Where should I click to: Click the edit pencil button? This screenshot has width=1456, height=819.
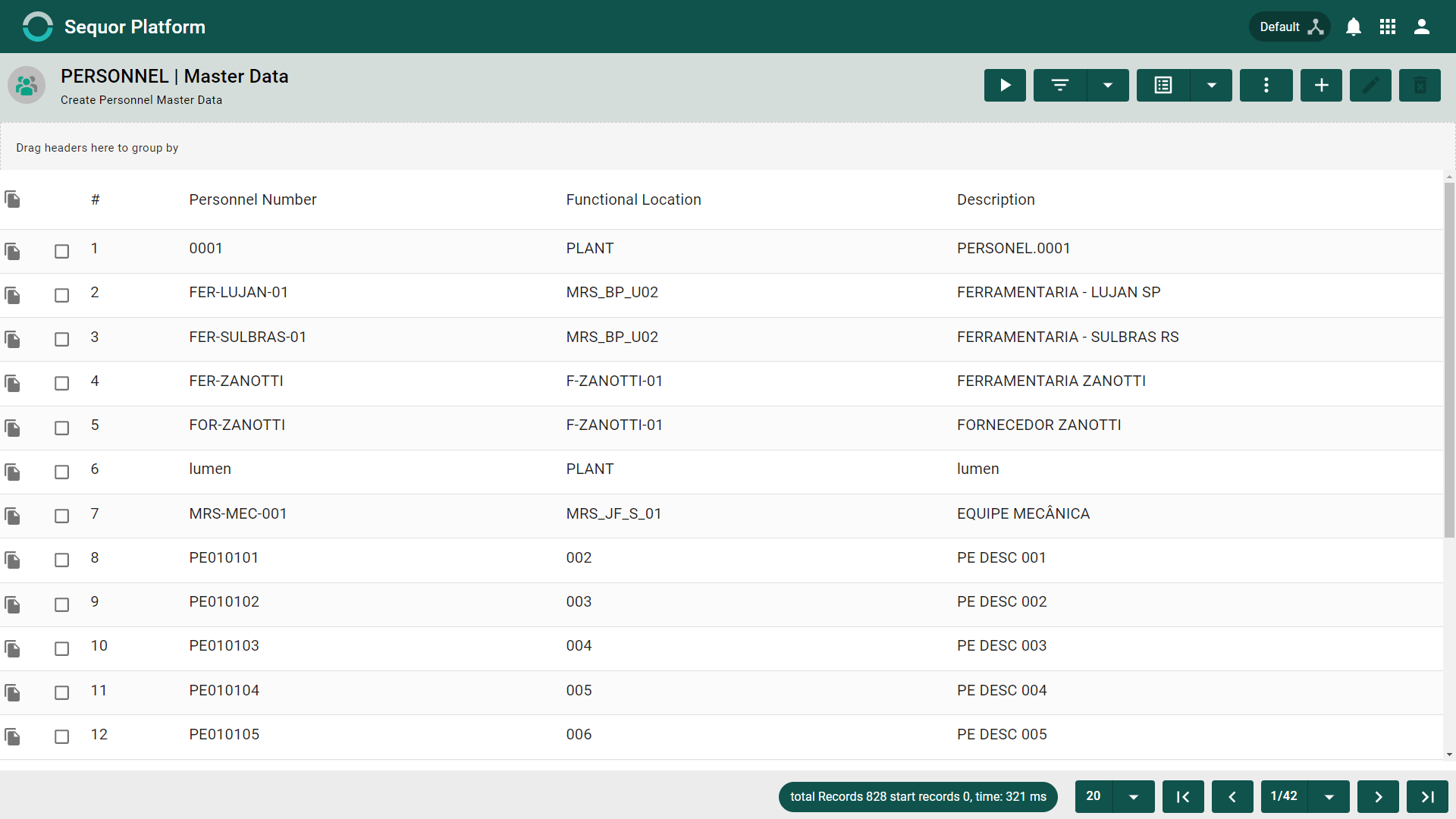(x=1370, y=85)
